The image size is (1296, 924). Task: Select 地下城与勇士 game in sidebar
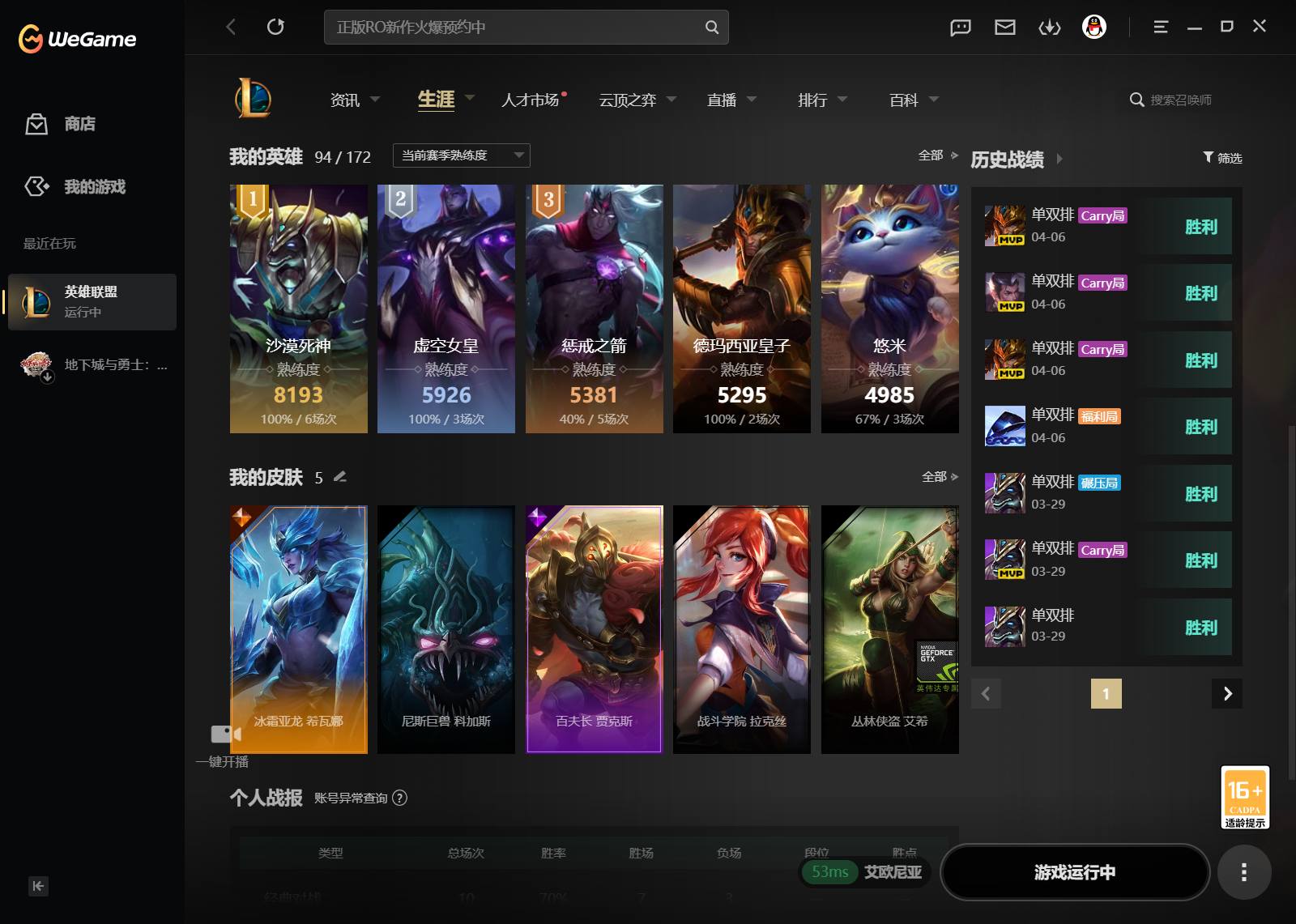click(92, 365)
